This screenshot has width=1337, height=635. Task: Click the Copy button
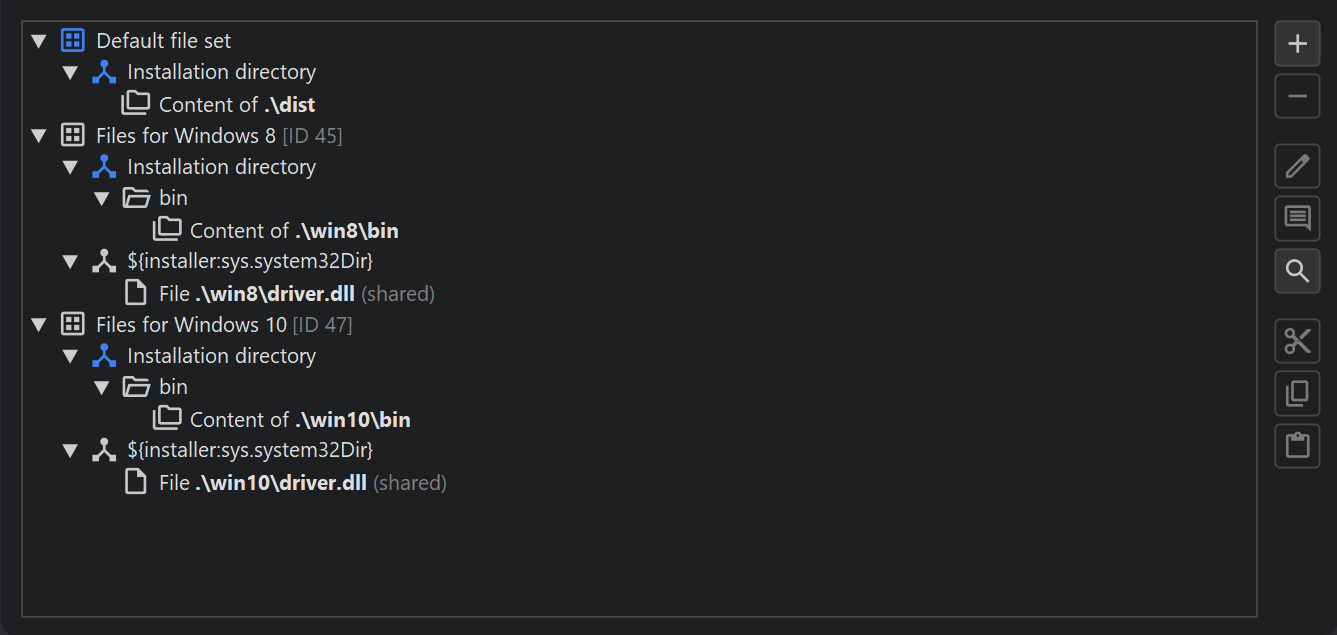pos(1297,393)
